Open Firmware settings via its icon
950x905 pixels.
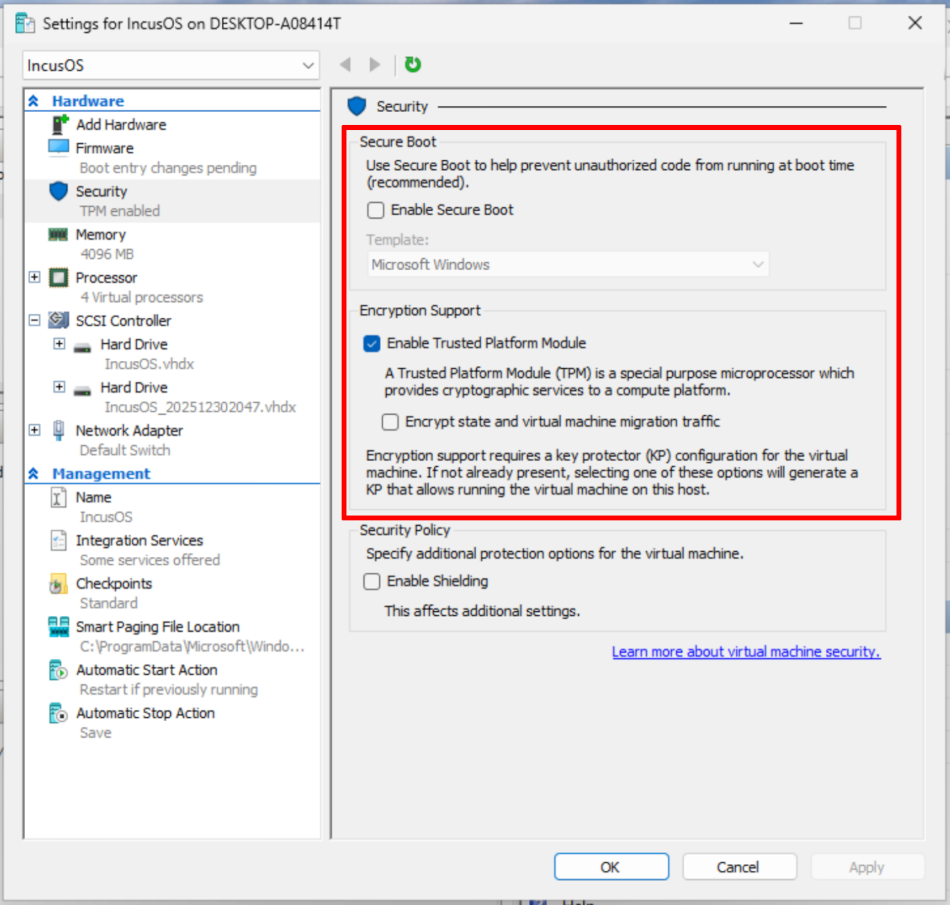point(59,147)
